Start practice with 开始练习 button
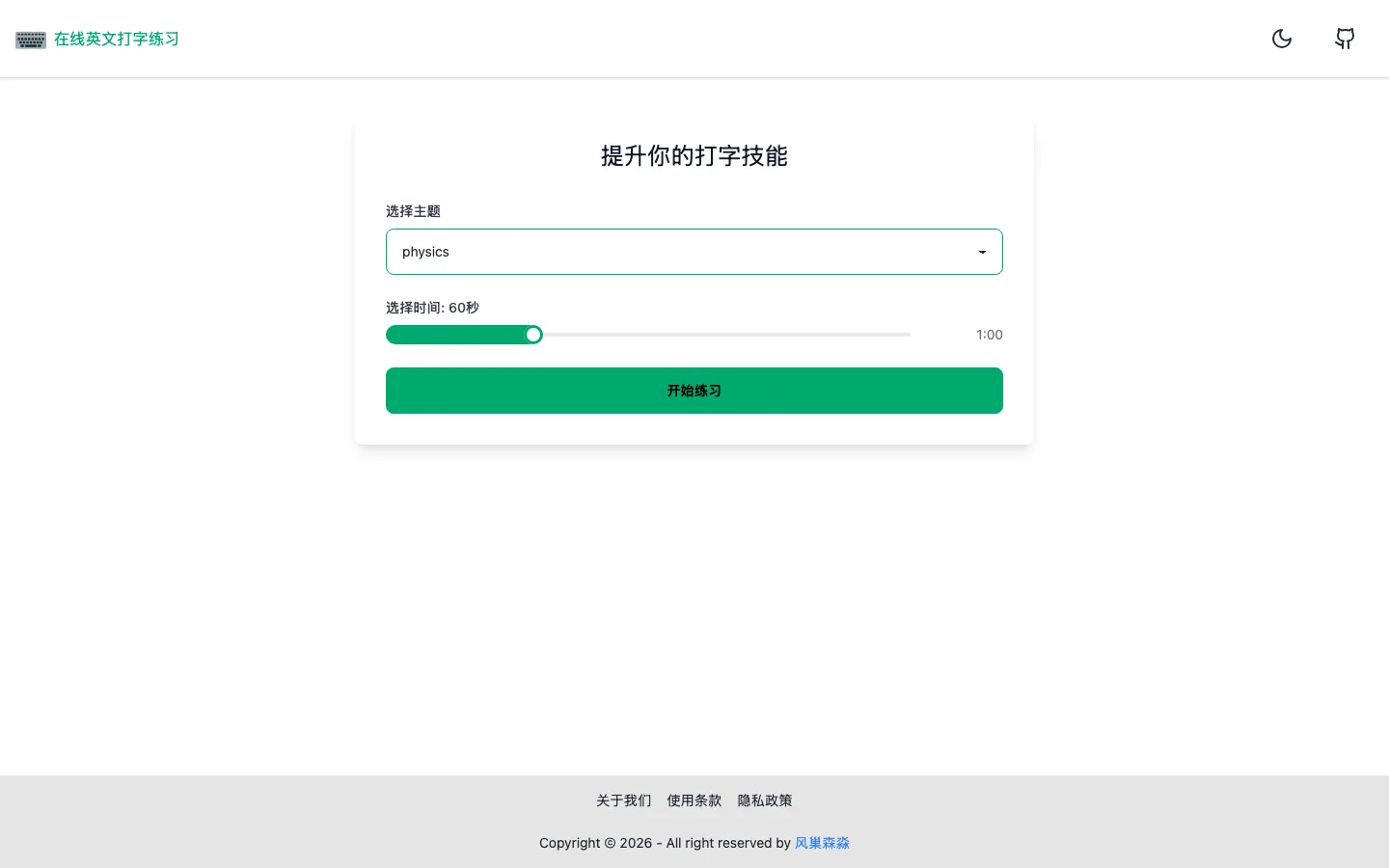Screen dimensions: 1389x868 click(x=694, y=391)
